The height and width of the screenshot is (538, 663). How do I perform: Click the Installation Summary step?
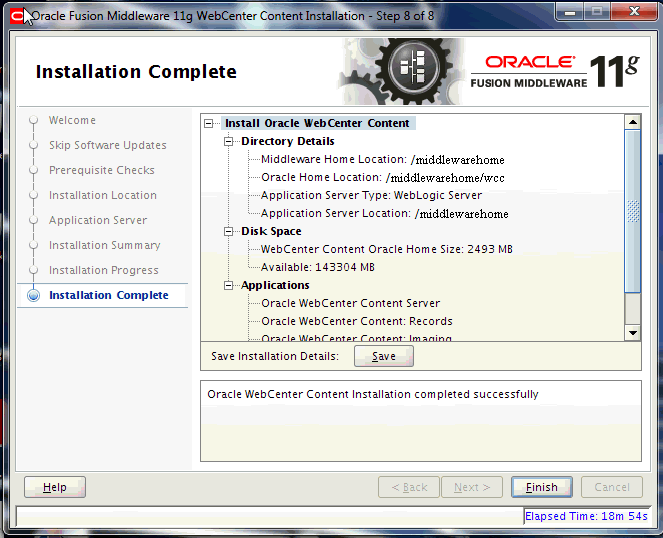tap(105, 245)
